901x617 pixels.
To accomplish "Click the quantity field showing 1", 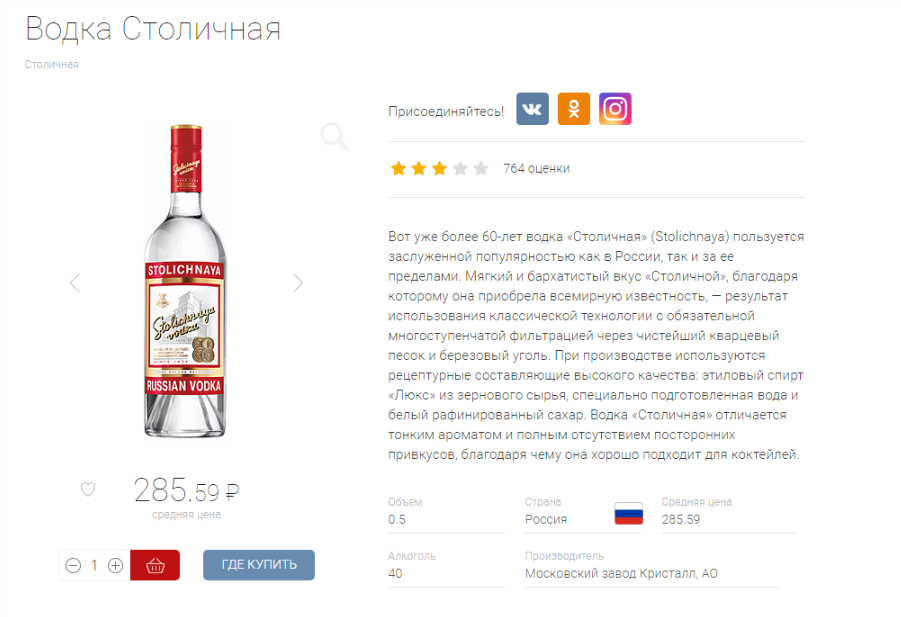I will point(94,565).
